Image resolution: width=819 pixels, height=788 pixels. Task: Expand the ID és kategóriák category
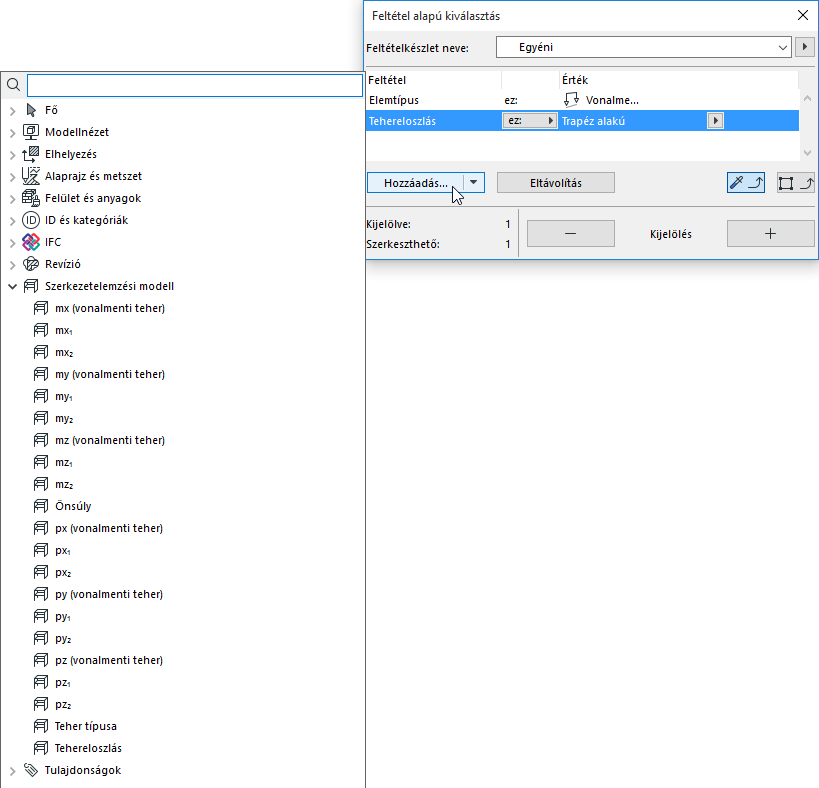coord(13,221)
